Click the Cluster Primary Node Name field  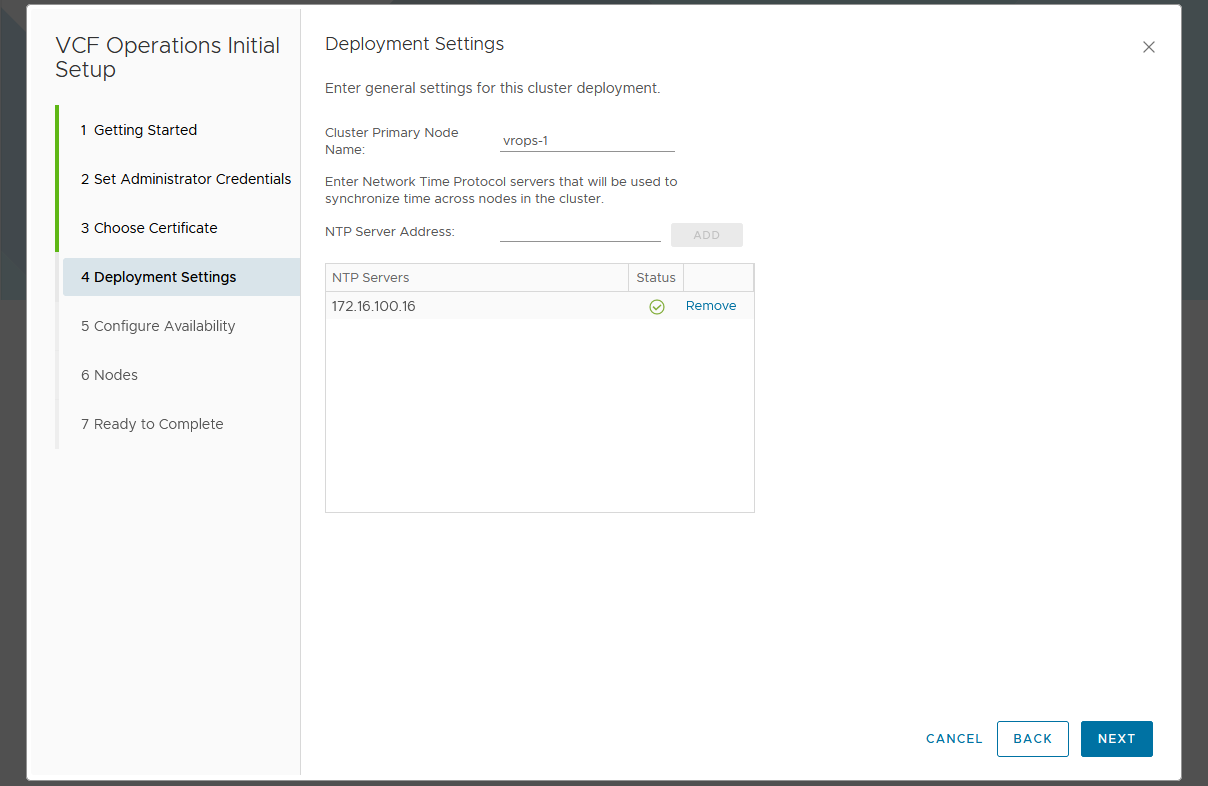(x=587, y=141)
